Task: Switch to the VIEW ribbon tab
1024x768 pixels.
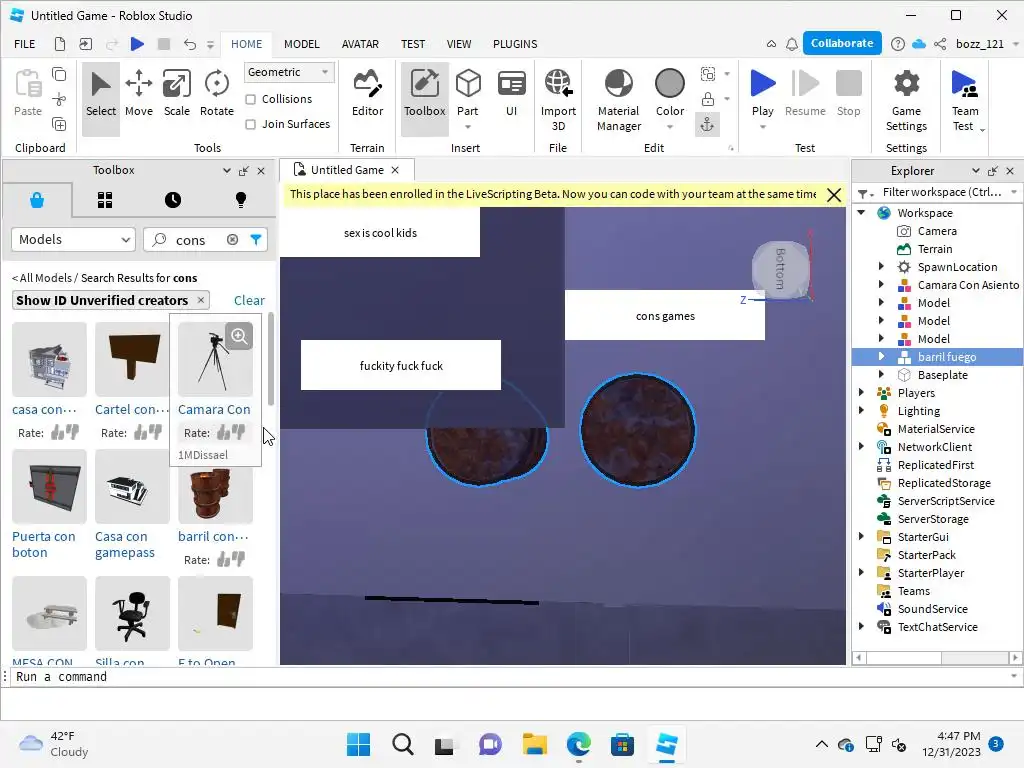Action: (458, 44)
